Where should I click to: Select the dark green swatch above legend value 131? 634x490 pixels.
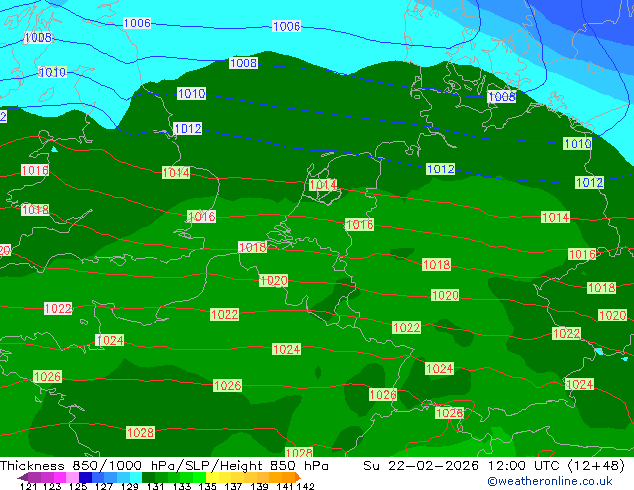click(148, 477)
